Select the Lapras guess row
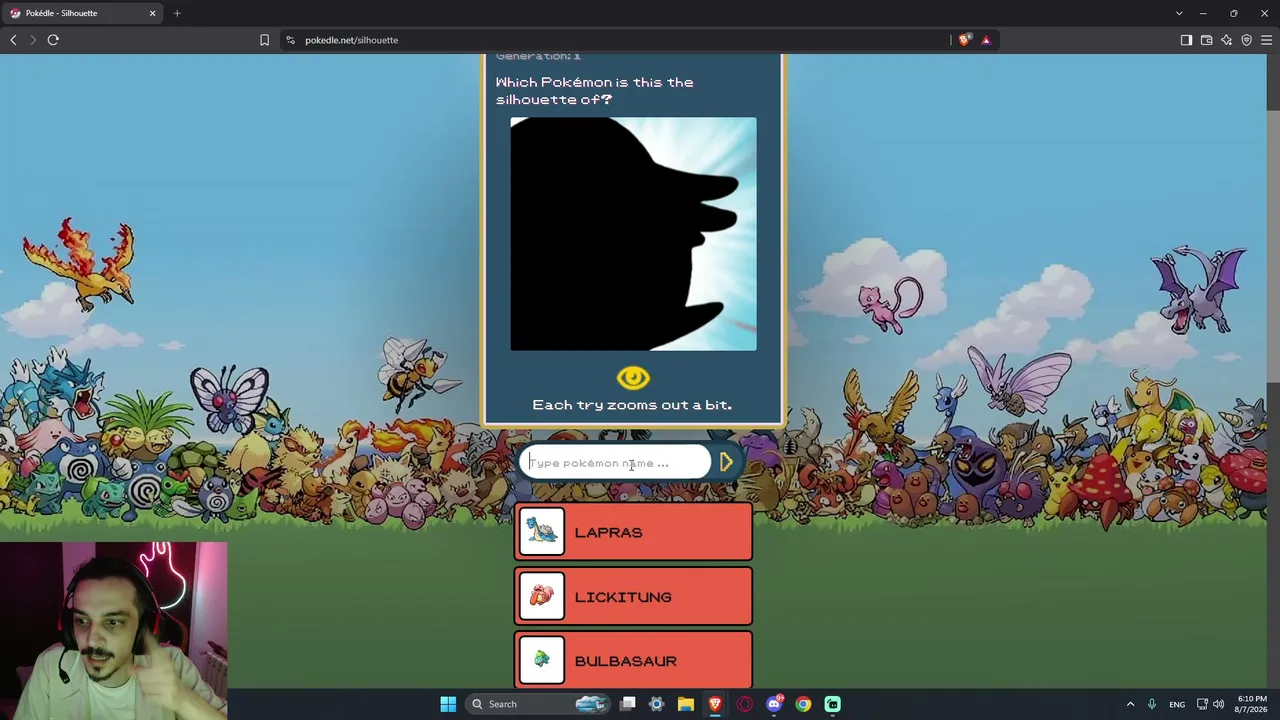The height and width of the screenshot is (720, 1280). coord(633,532)
